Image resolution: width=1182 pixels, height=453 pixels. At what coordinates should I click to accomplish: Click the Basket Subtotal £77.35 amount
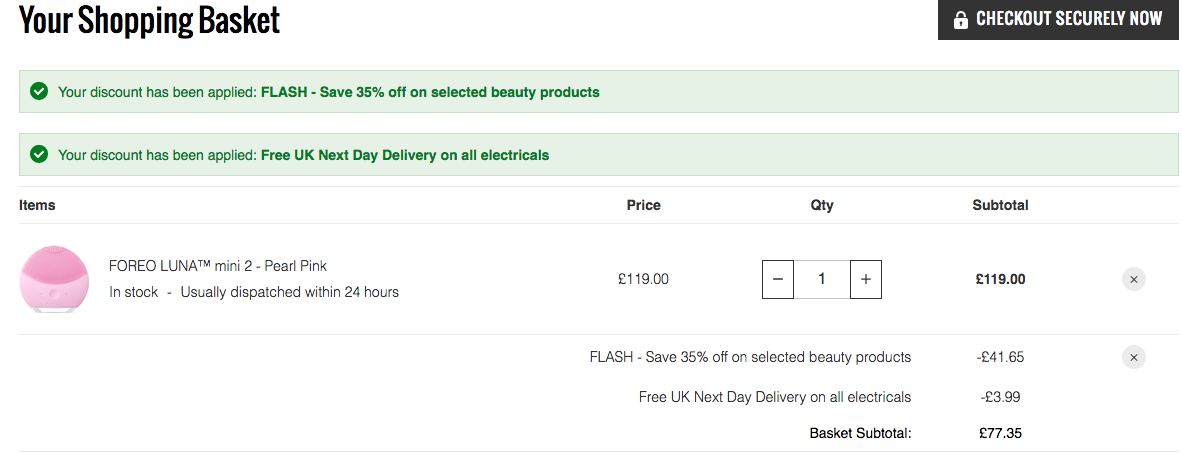coord(1000,433)
